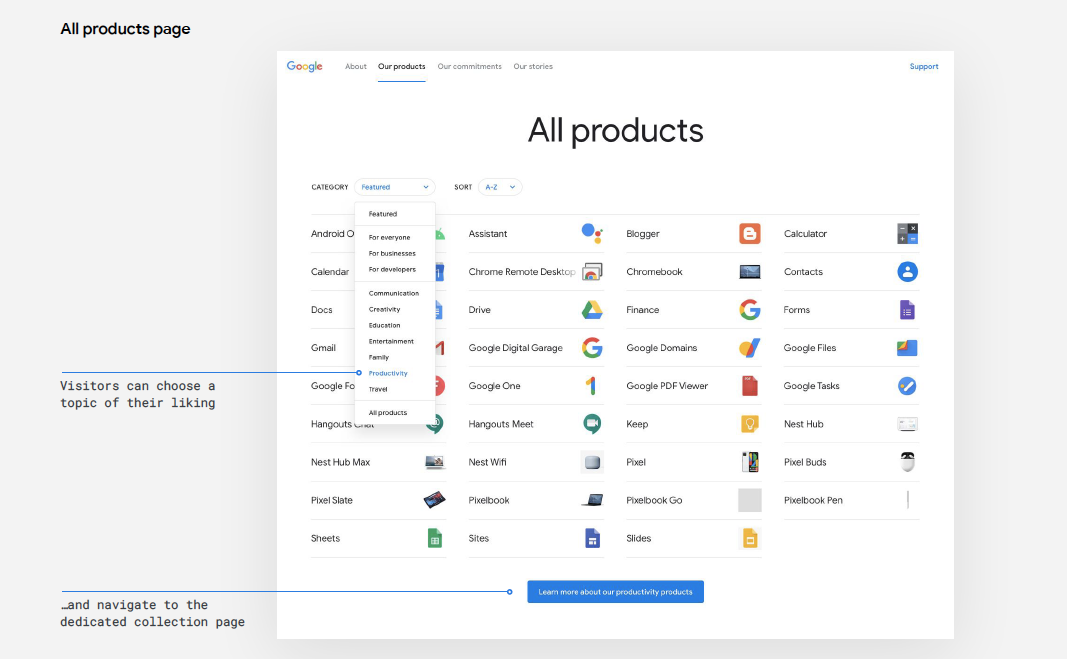Click the Forms purple icon

907,310
